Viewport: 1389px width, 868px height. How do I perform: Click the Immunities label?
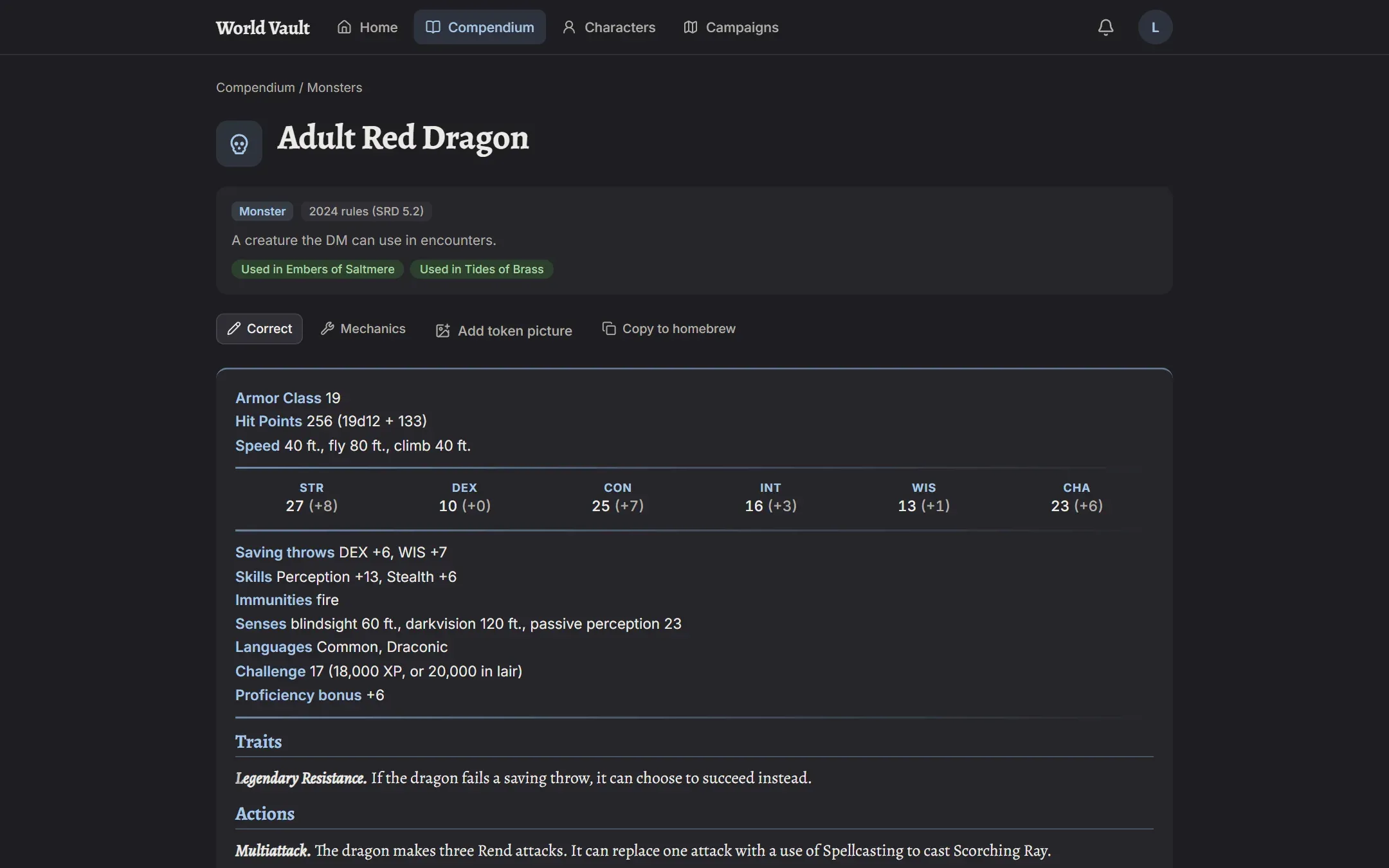pyautogui.click(x=273, y=600)
